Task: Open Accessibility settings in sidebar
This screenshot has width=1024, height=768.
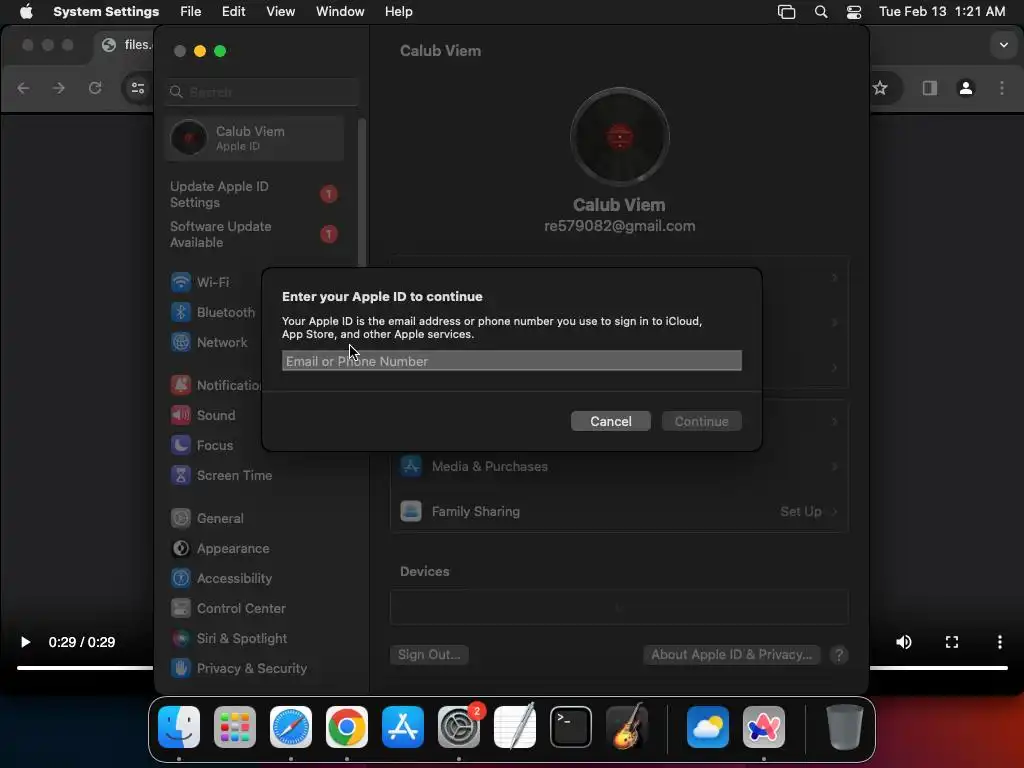Action: (221, 579)
